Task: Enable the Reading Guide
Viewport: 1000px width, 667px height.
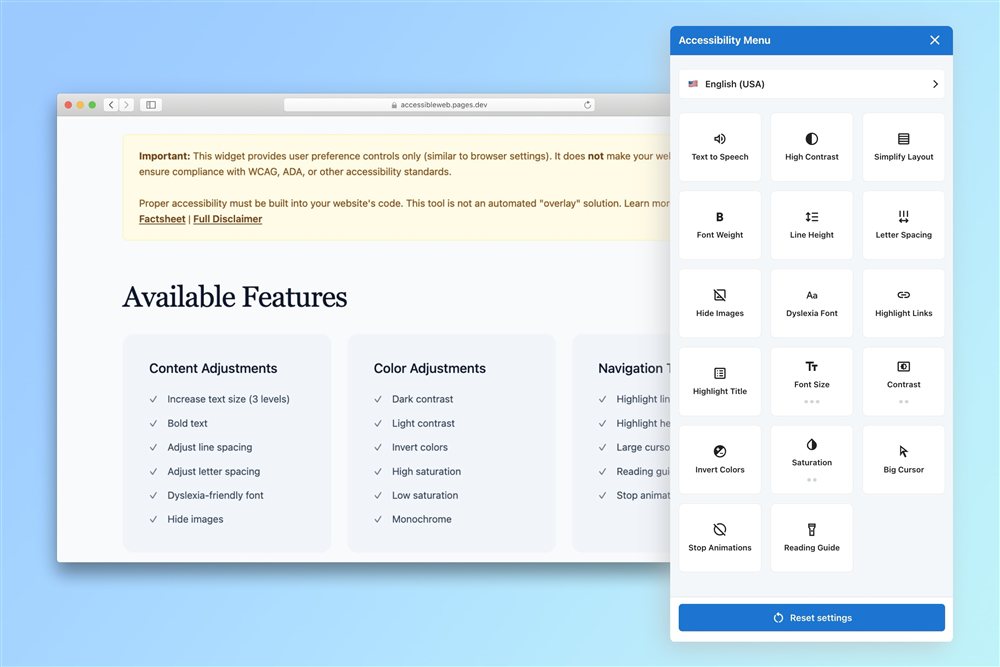Action: click(x=811, y=538)
